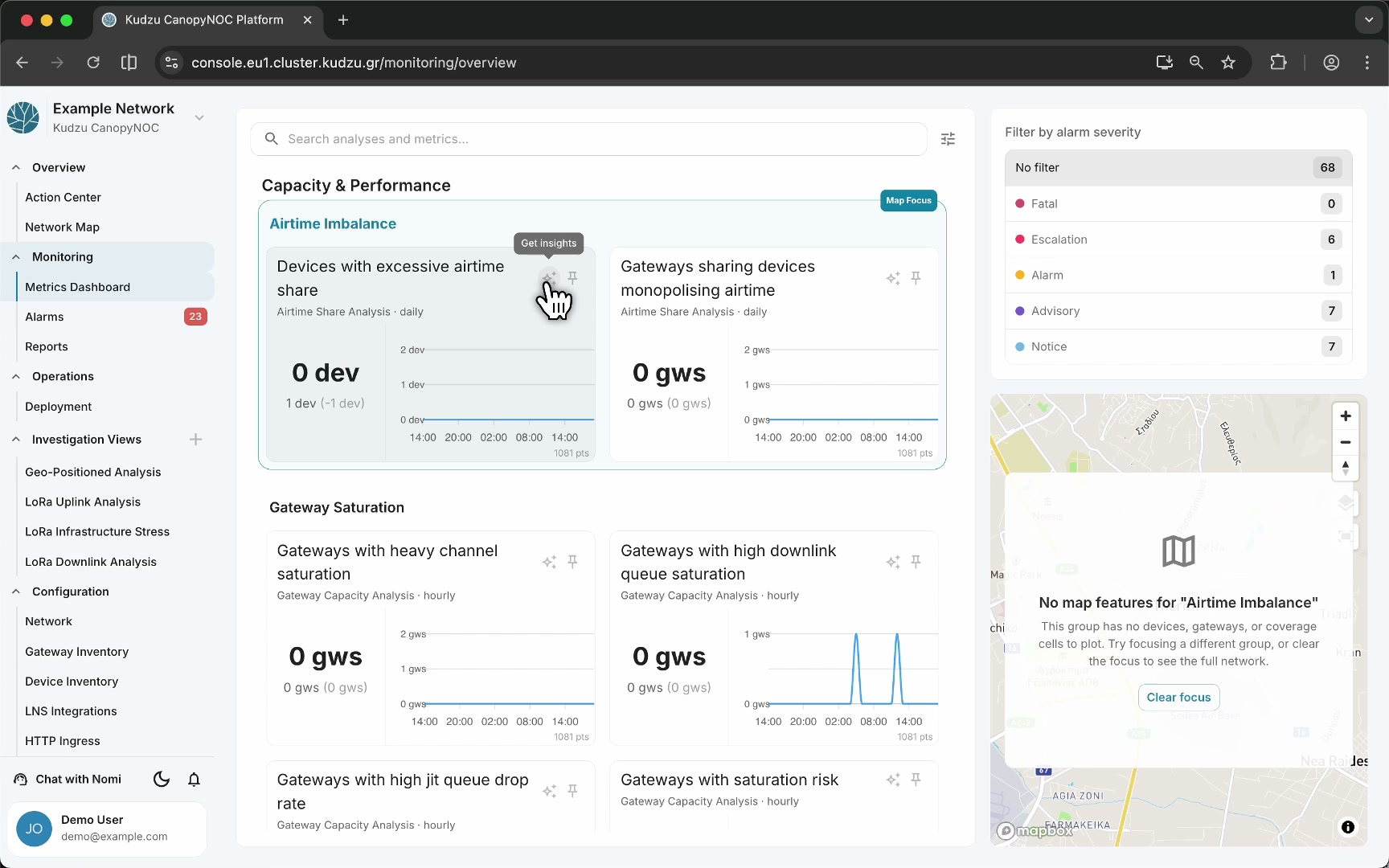Collapse the Overview section

pyautogui.click(x=16, y=168)
